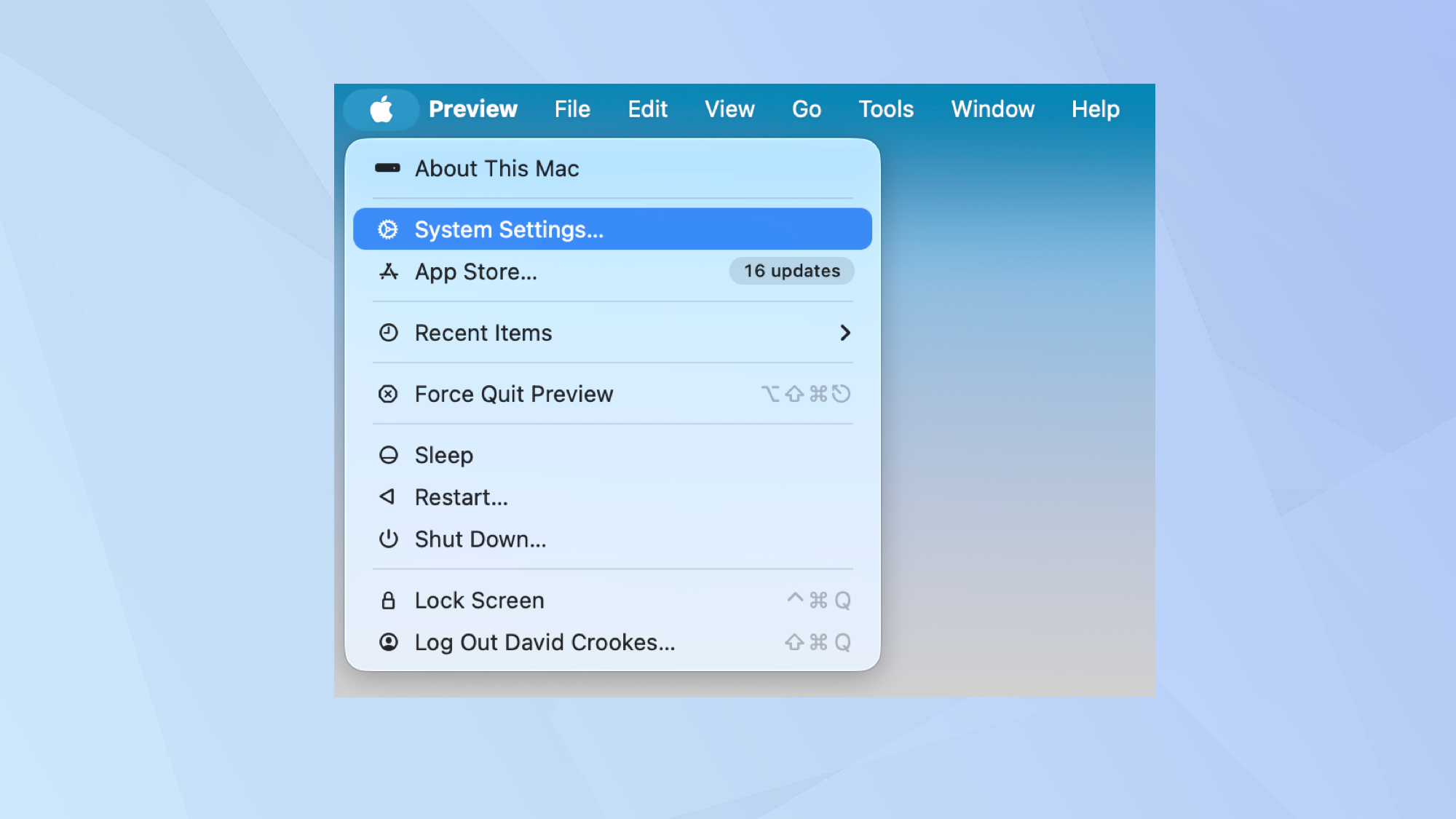The image size is (1456, 819).
Task: Open the Help menu
Action: 1095,109
